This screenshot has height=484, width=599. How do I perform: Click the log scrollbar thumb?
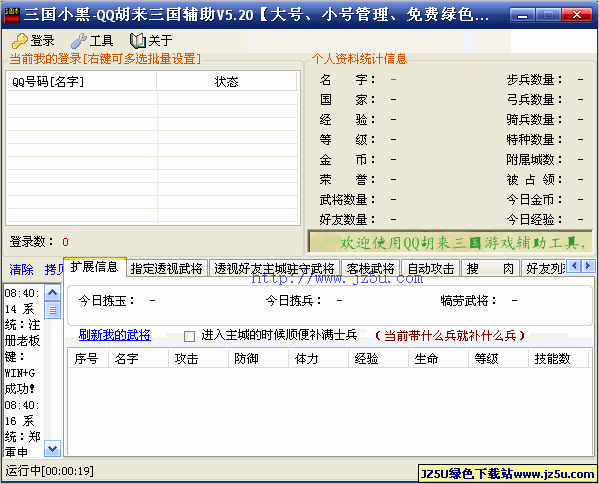[52, 310]
